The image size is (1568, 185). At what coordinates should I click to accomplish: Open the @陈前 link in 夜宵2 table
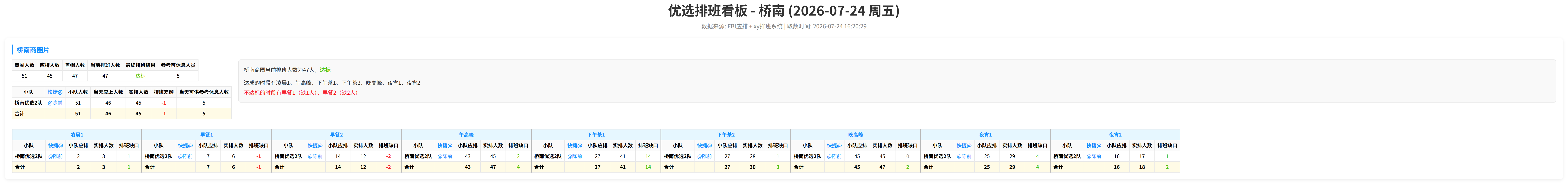click(1094, 156)
